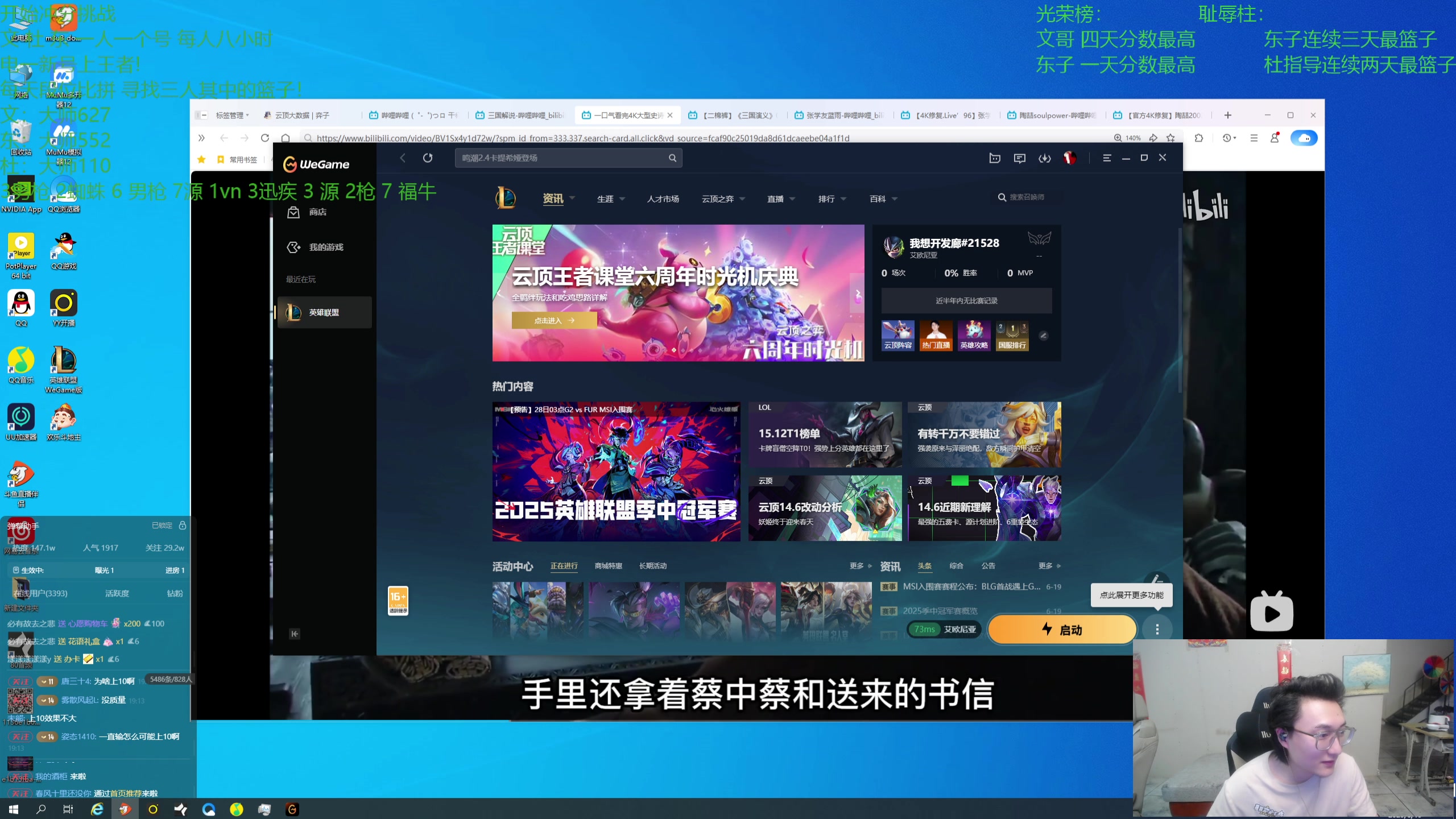Open 英雄攻略 shortcut icon
This screenshot has width=1456, height=819.
(x=974, y=336)
